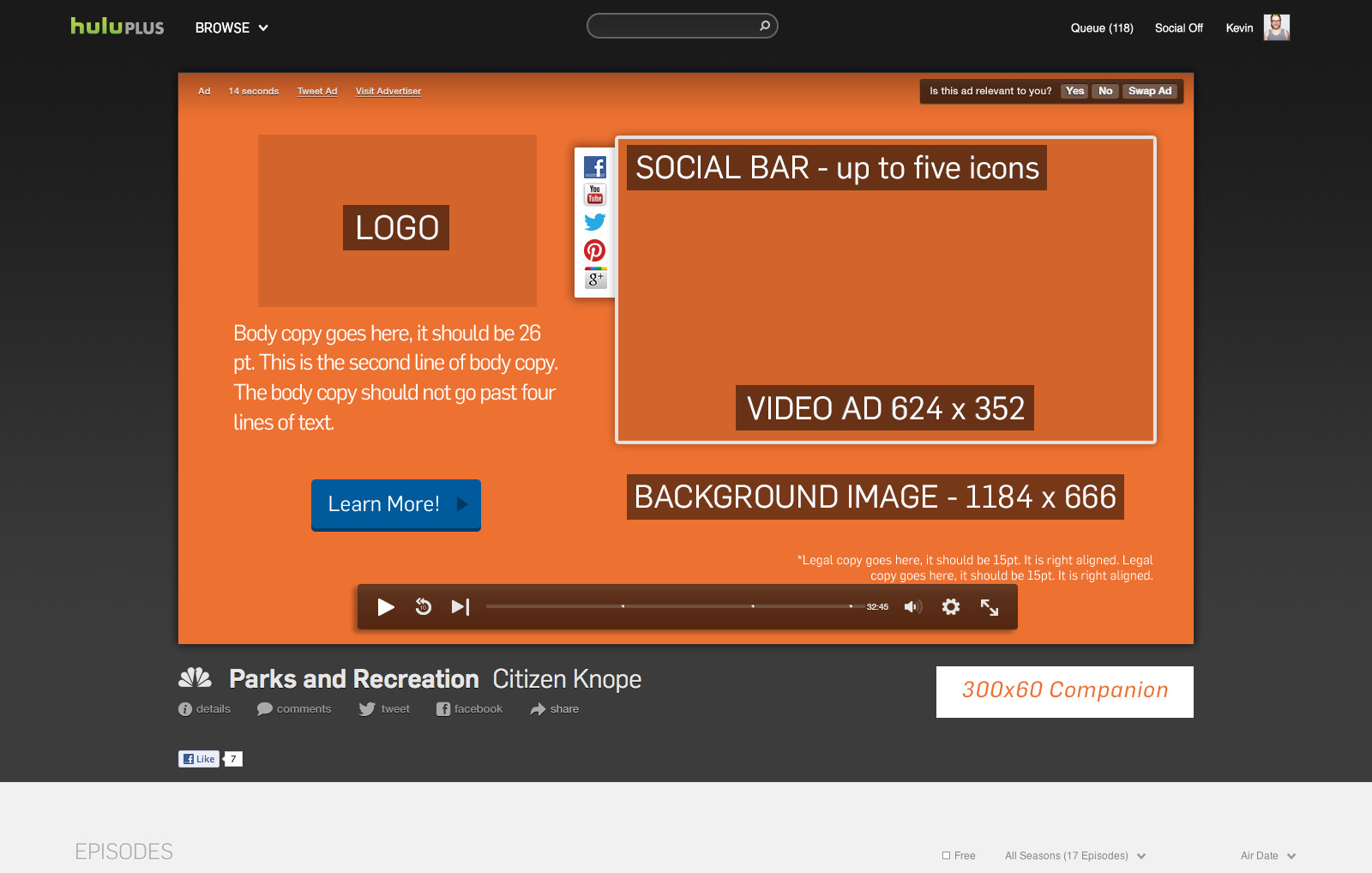
Task: Toggle Social Off setting
Action: pyautogui.click(x=1179, y=28)
